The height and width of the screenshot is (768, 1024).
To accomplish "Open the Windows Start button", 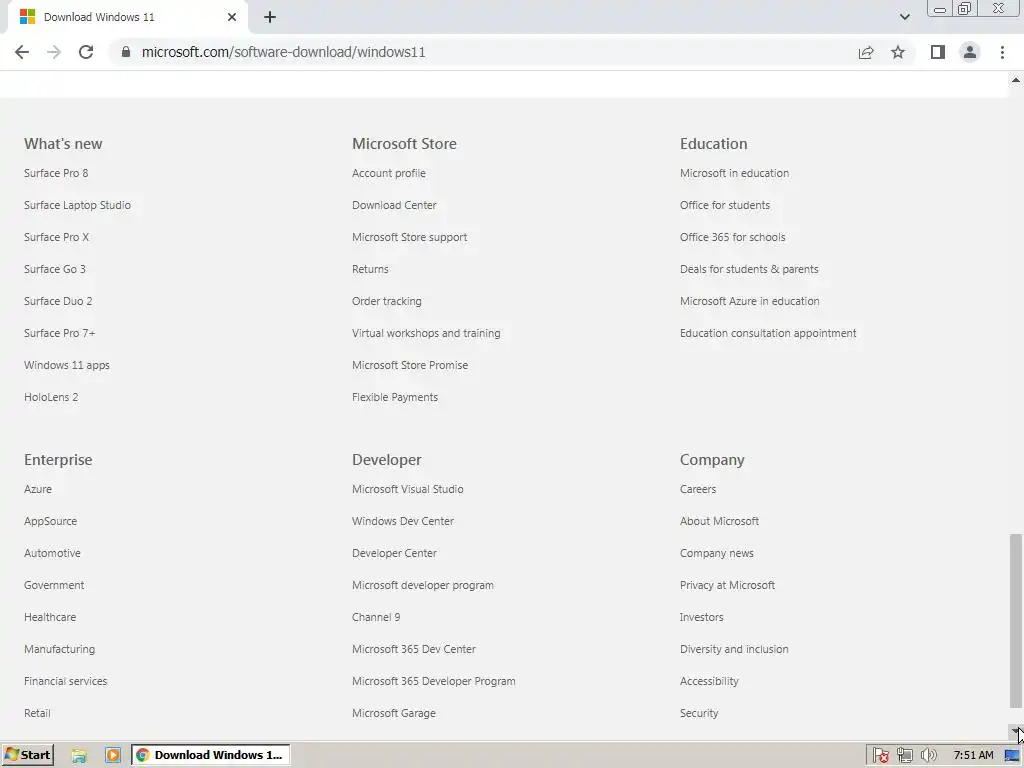I will click(x=27, y=755).
